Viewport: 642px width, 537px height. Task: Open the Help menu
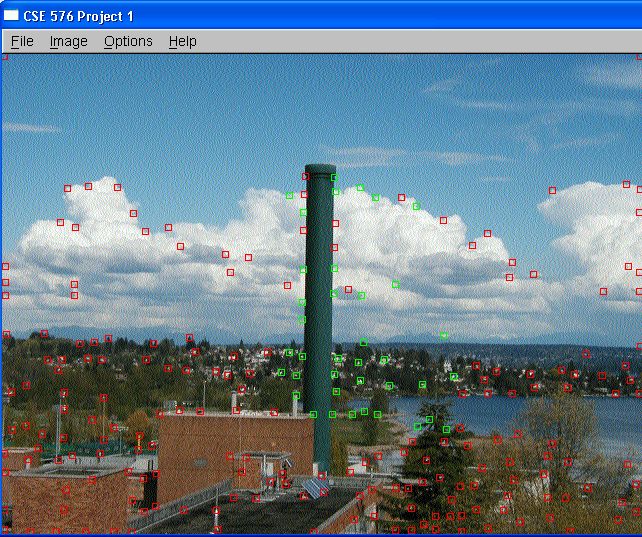coord(183,41)
